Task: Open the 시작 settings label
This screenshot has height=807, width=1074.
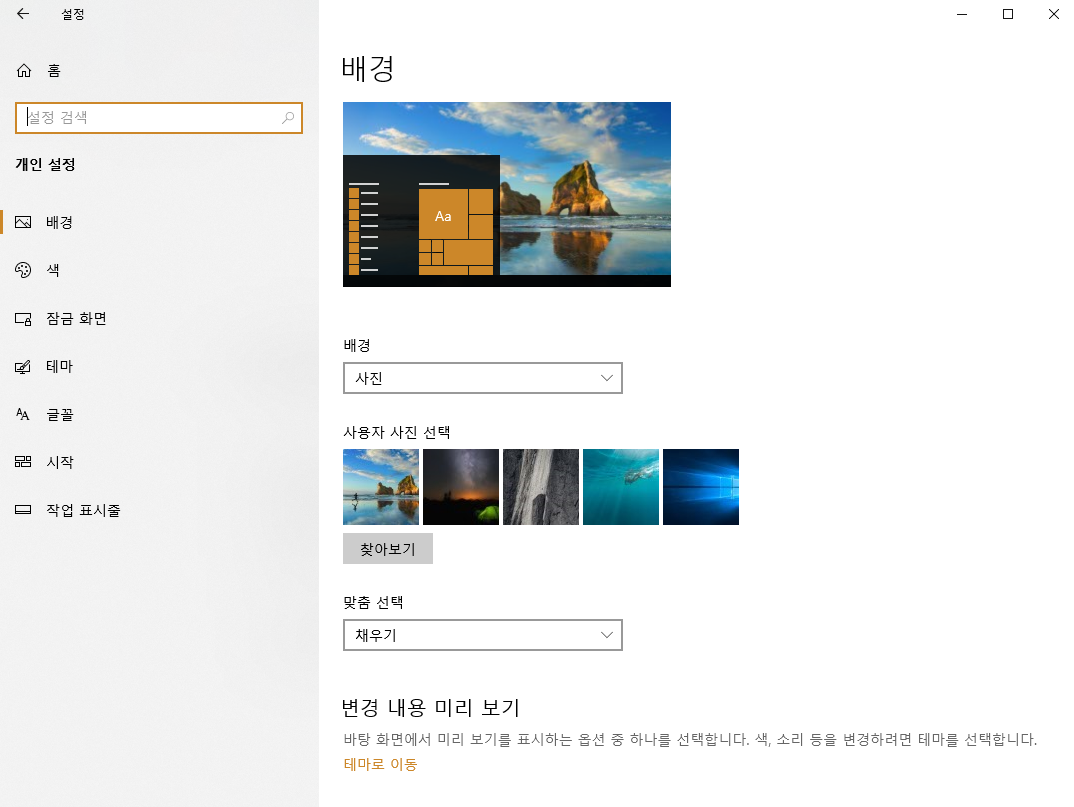Action: 60,462
